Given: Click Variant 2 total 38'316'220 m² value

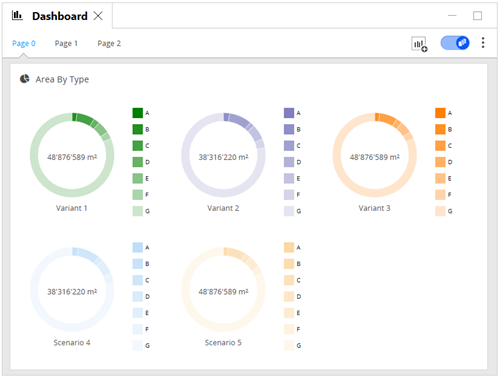Looking at the screenshot, I should 223,157.
